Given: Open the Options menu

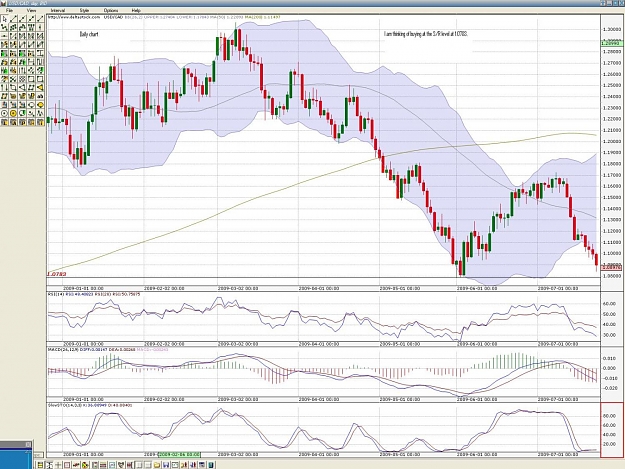Looking at the screenshot, I should [110, 10].
